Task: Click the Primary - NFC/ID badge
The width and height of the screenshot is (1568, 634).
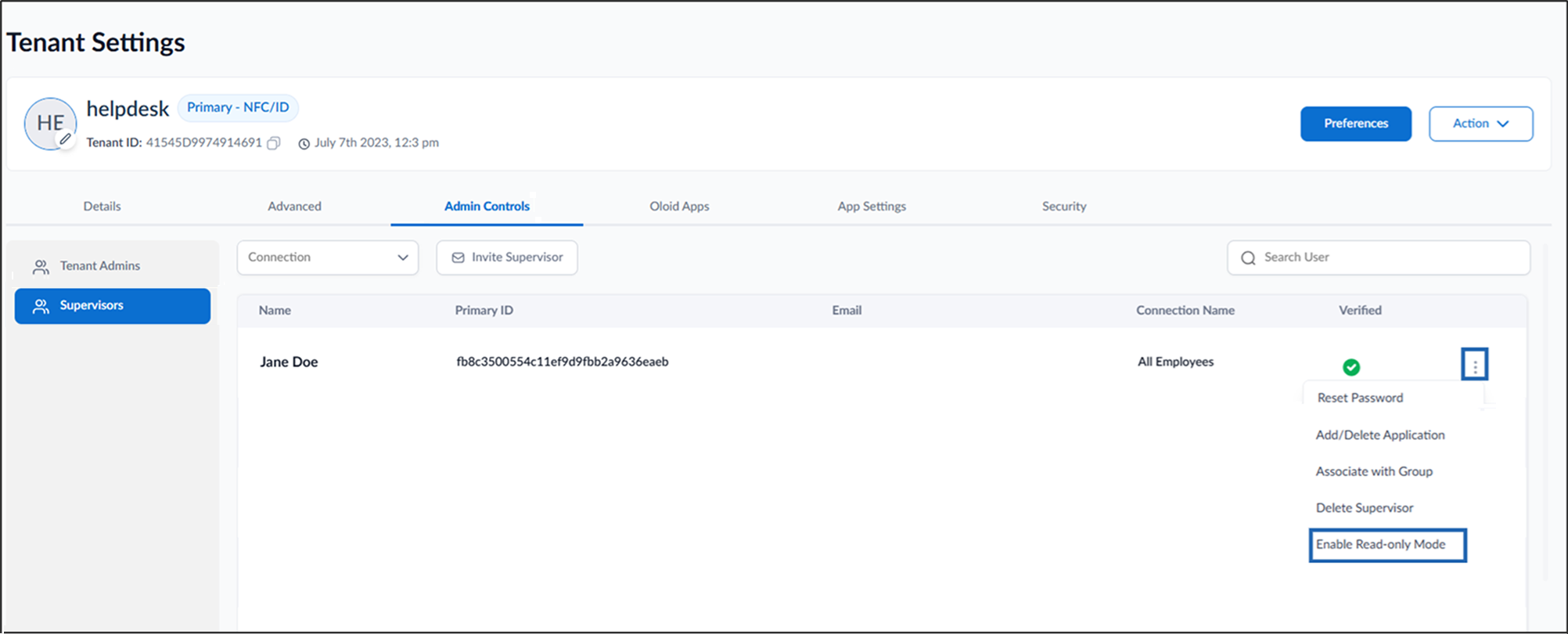Action: click(x=238, y=107)
